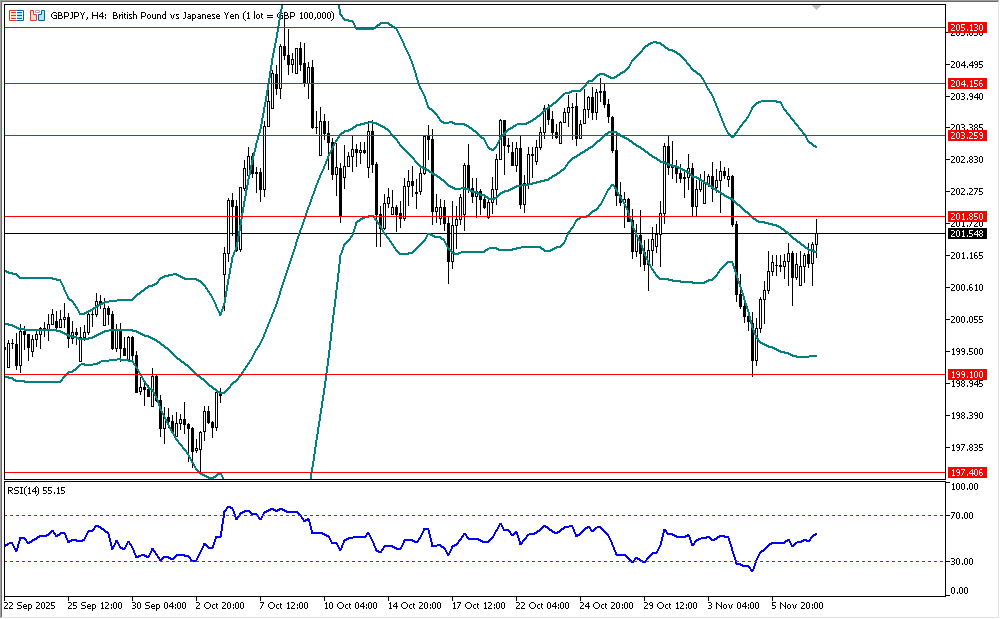1000x619 pixels.
Task: Select the 199.100 support level label
Action: pyautogui.click(x=966, y=374)
